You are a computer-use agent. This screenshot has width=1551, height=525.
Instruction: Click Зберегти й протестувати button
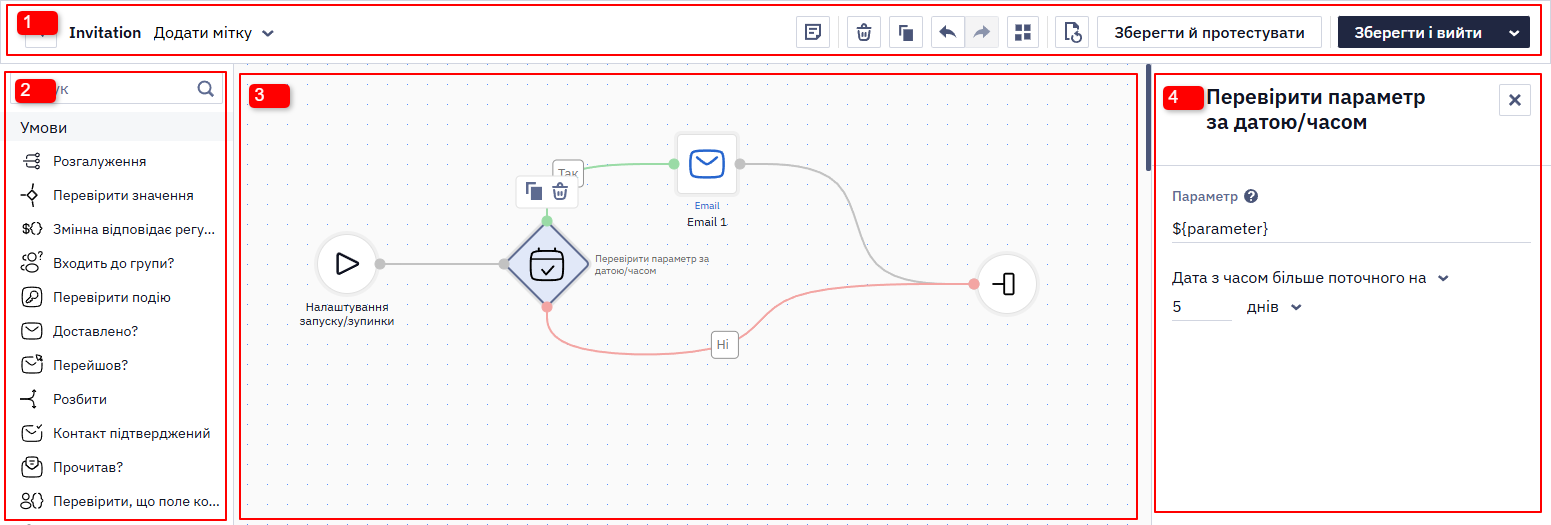[1209, 32]
